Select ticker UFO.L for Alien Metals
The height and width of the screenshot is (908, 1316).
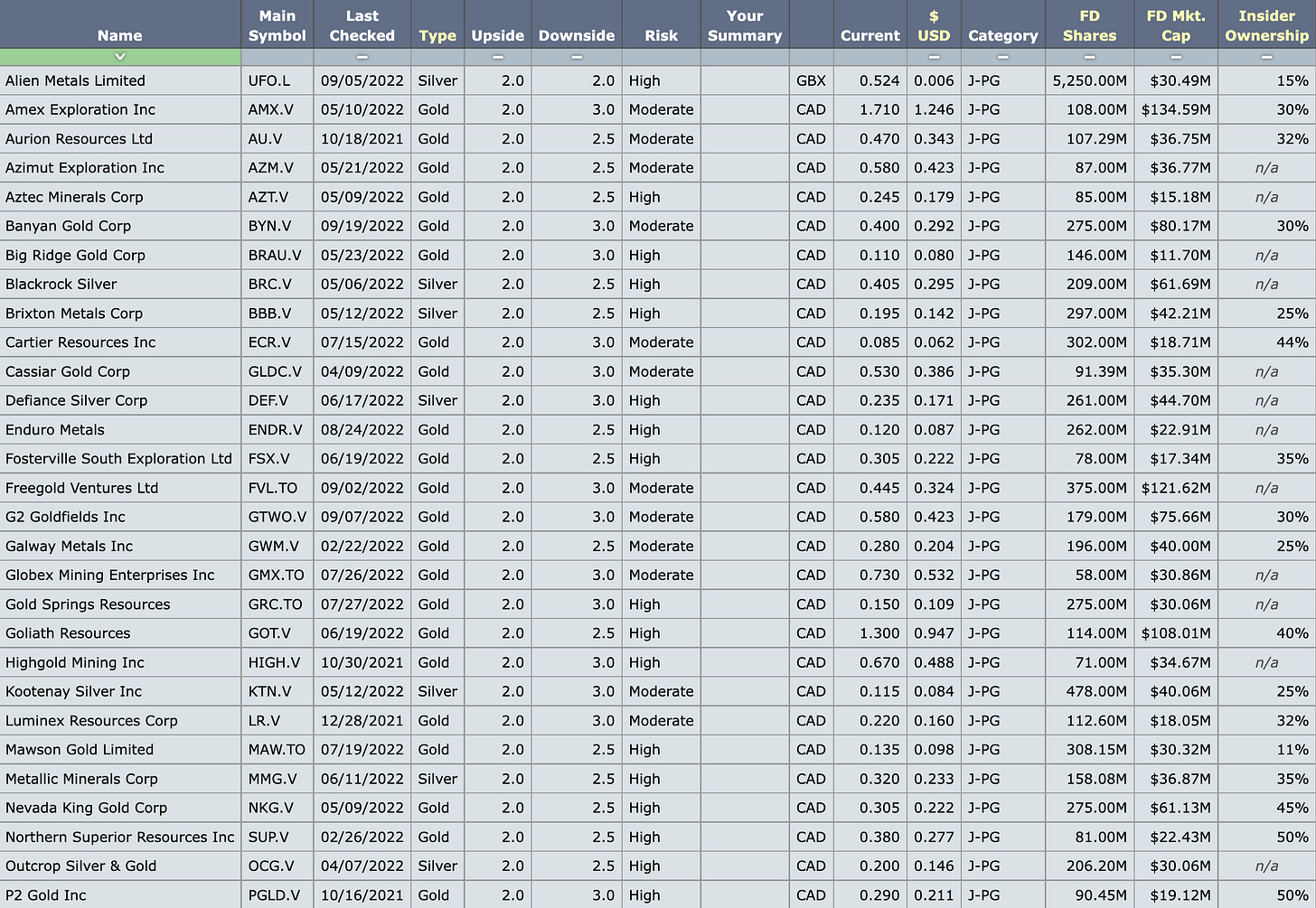point(277,80)
